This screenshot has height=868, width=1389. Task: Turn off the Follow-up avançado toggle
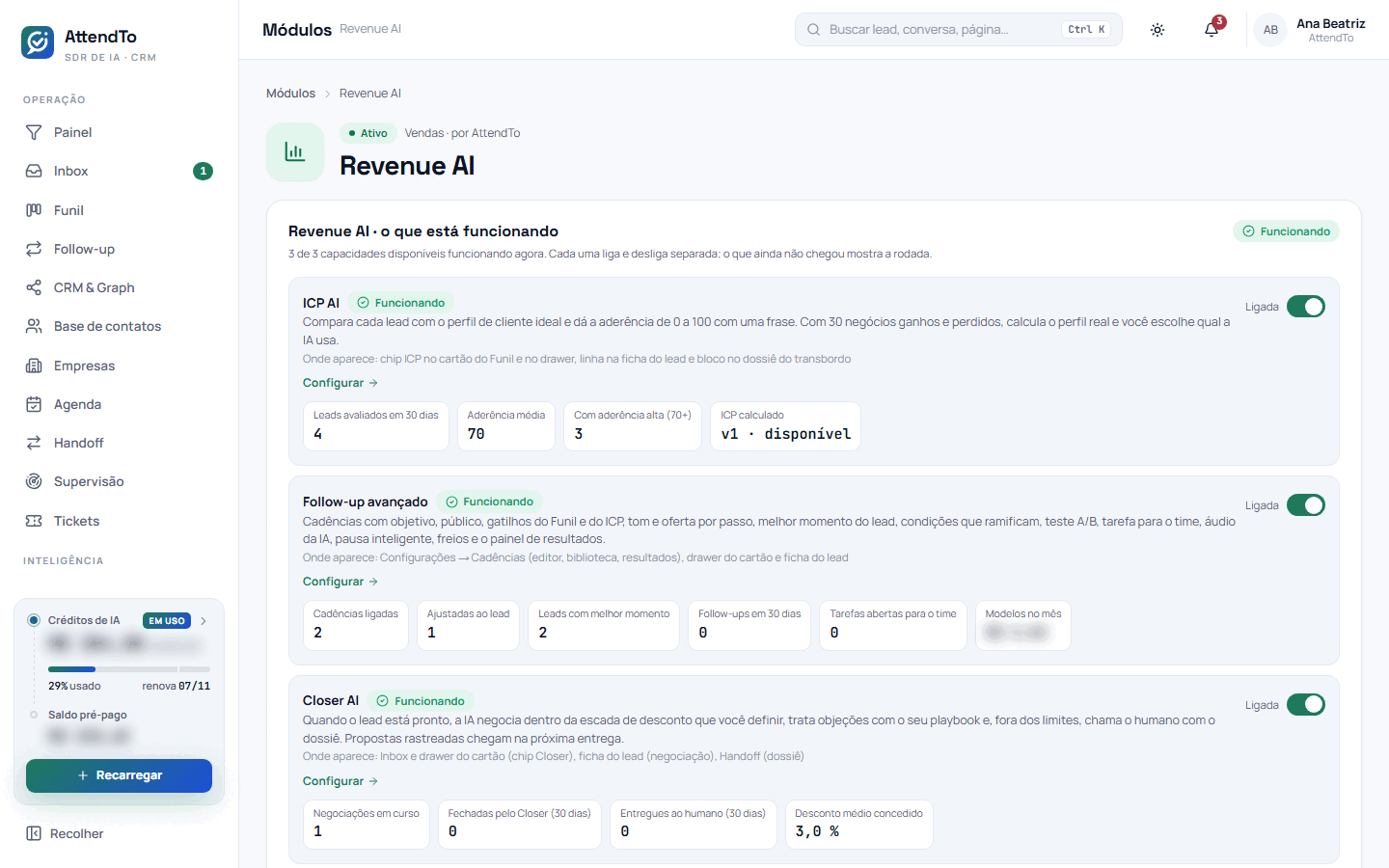[1306, 505]
